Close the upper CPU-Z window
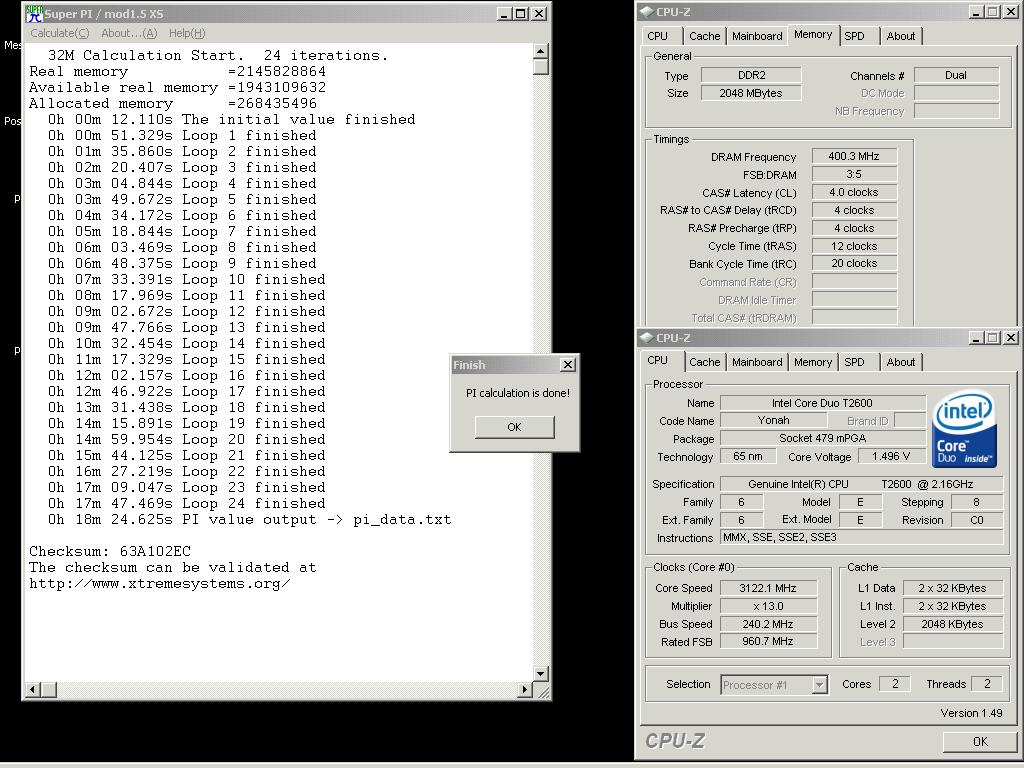 [x=1011, y=12]
